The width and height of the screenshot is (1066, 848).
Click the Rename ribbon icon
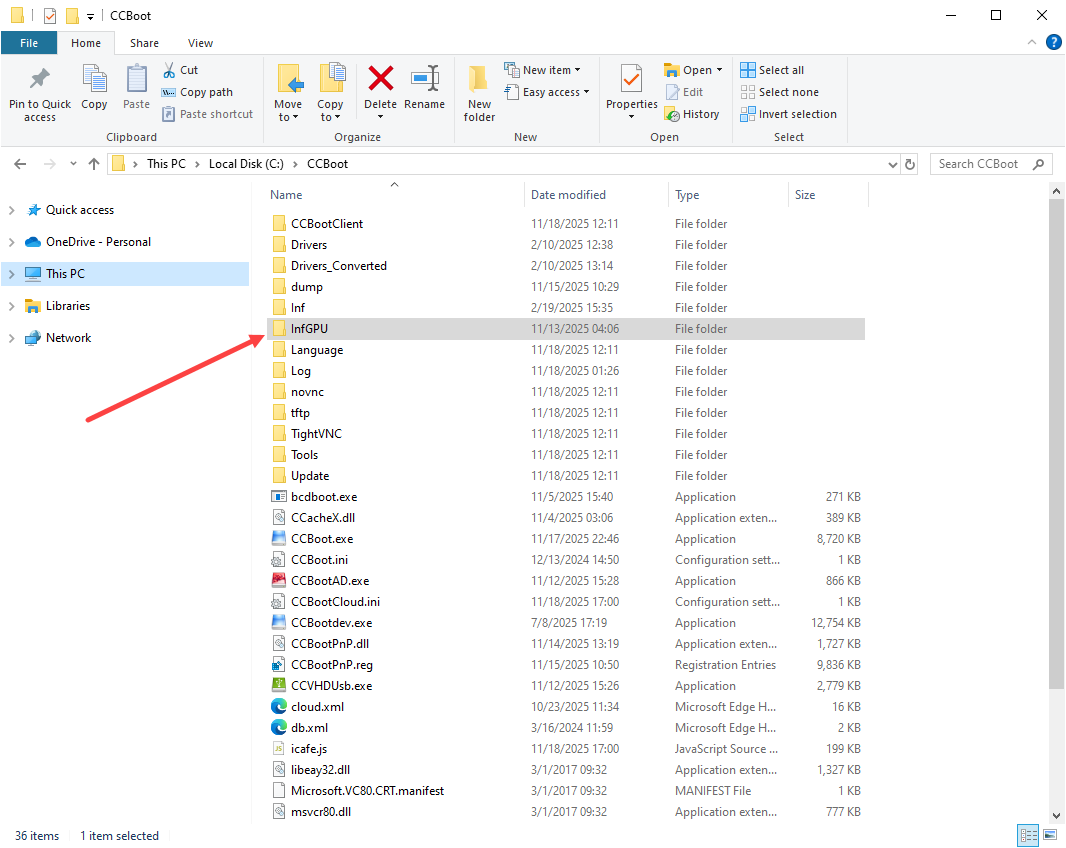coord(425,80)
